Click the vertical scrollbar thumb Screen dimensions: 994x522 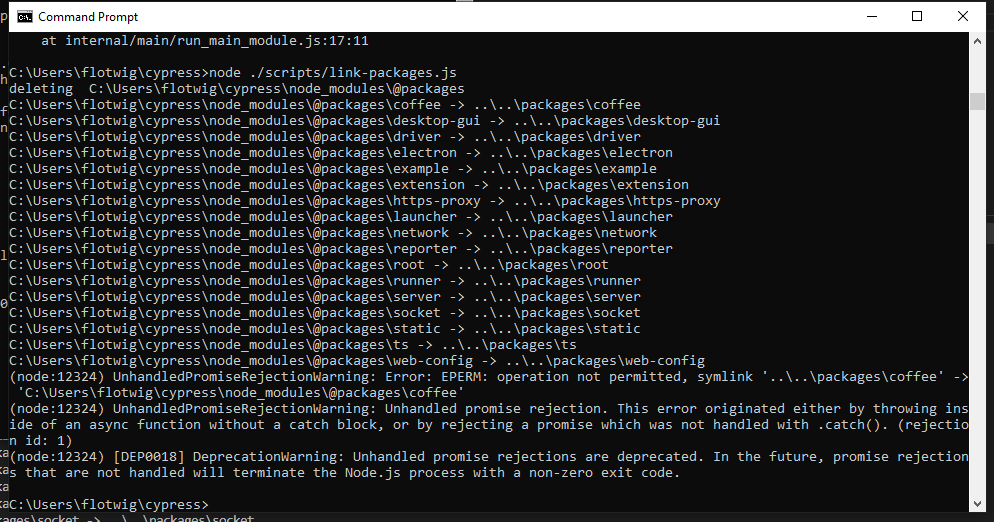point(977,101)
